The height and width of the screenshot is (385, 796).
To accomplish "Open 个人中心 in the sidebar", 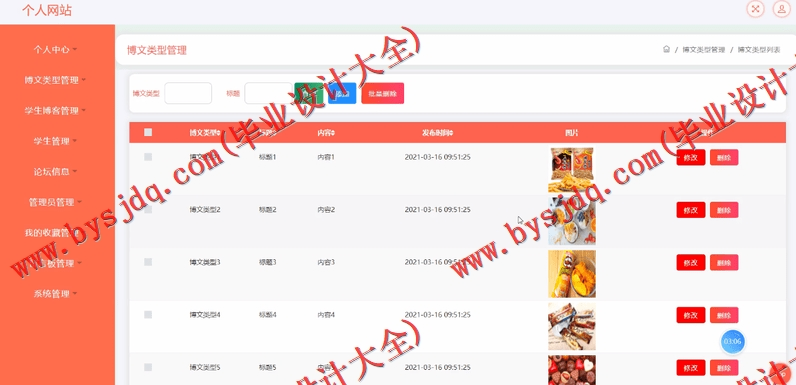I will click(52, 49).
